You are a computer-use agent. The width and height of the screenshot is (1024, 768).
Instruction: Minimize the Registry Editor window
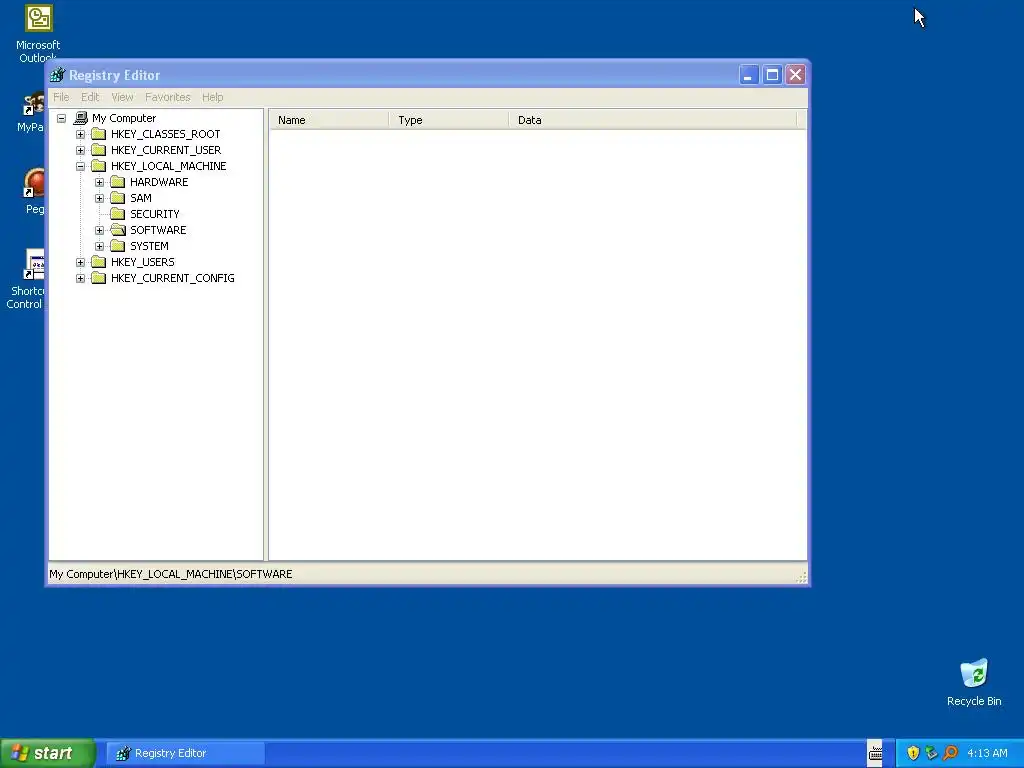click(748, 75)
